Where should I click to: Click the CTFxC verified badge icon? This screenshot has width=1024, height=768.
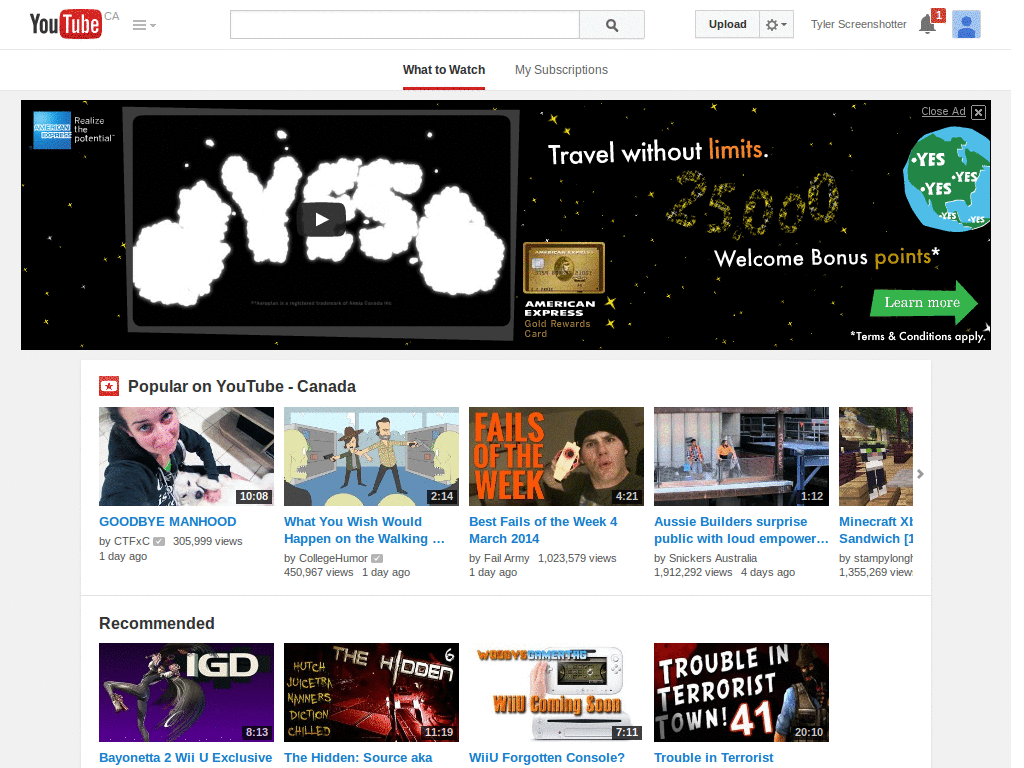pos(159,541)
